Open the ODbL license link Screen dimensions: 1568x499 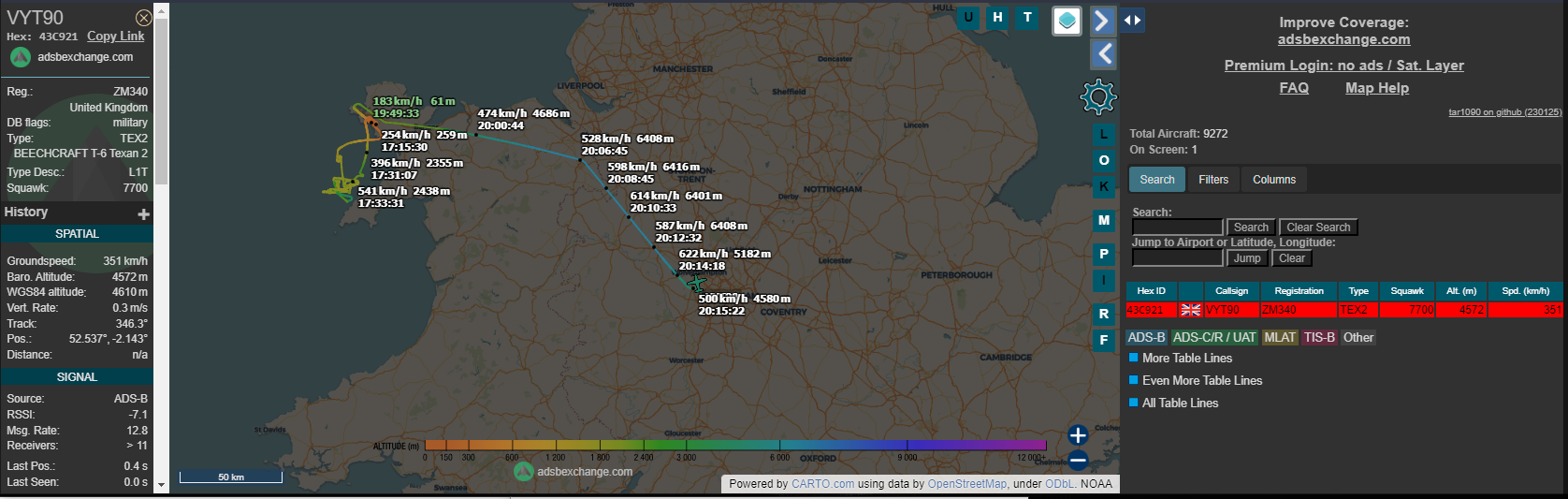[1059, 484]
